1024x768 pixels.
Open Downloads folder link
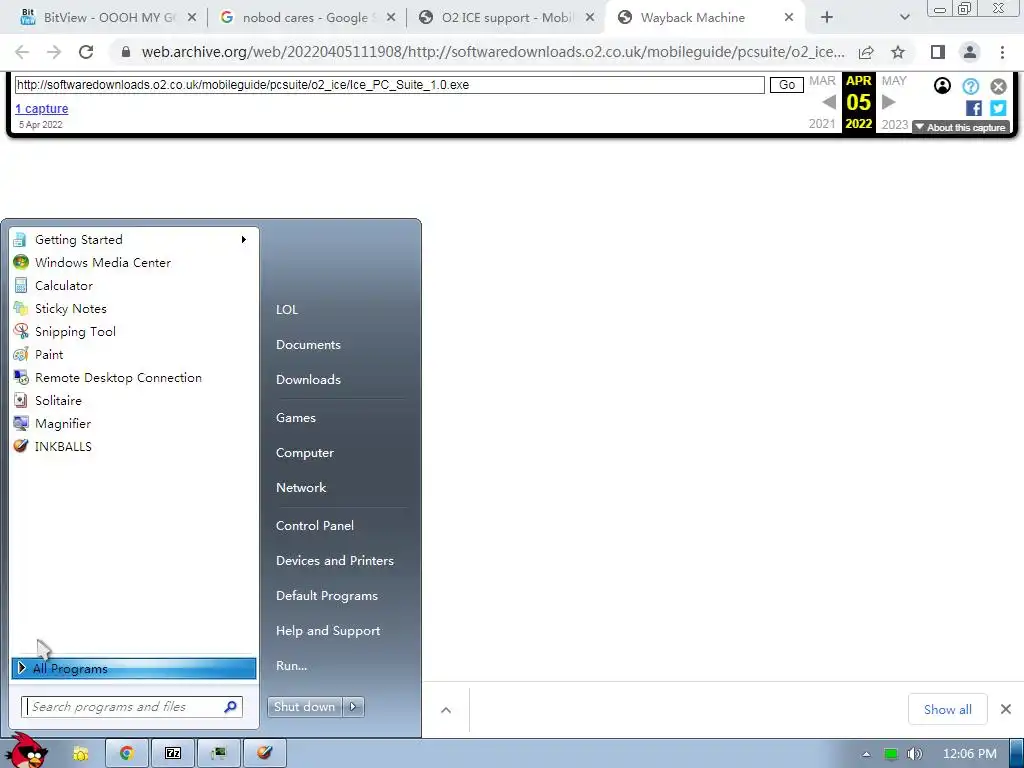pos(308,379)
